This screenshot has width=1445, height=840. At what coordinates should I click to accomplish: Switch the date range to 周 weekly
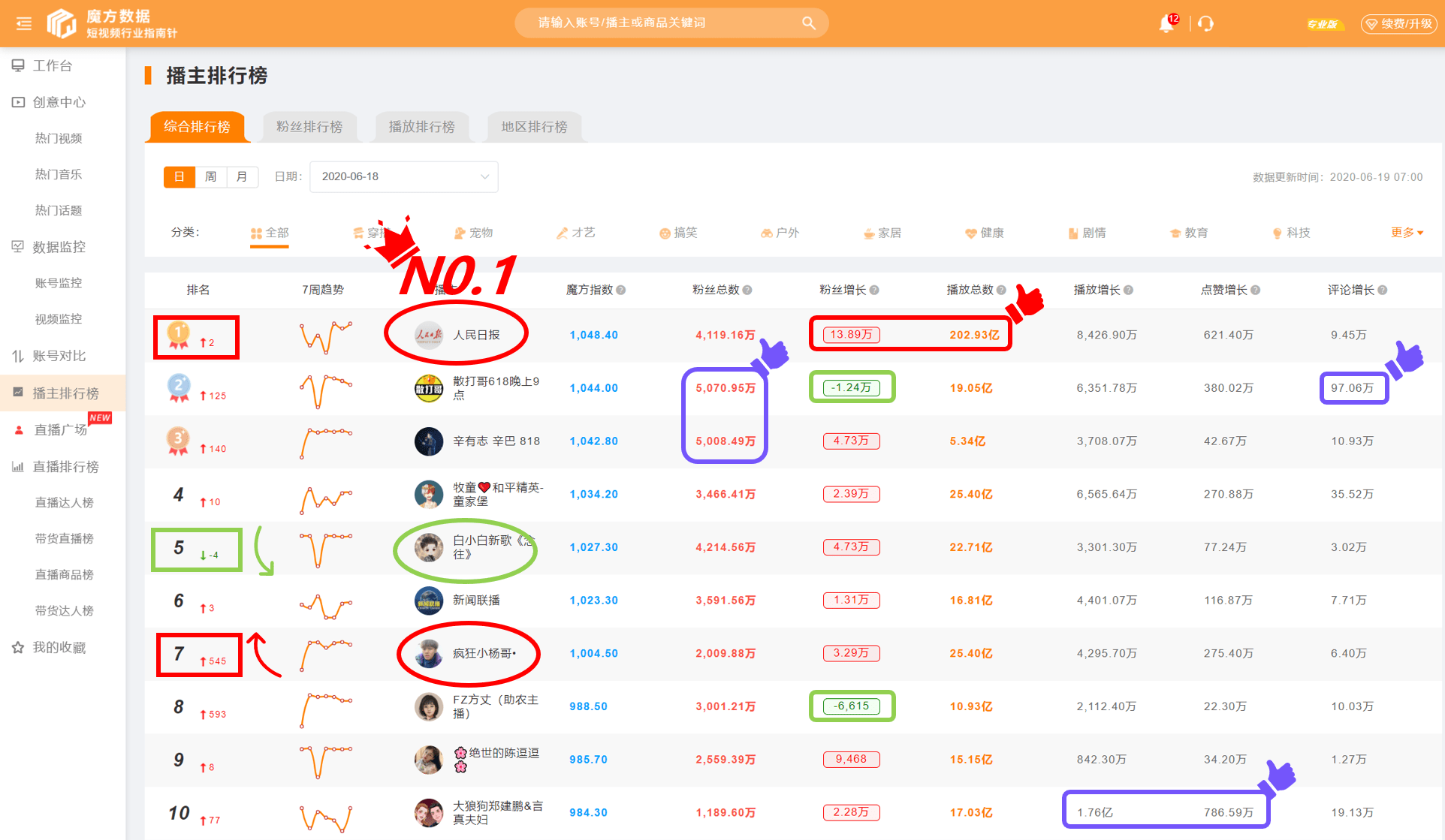coord(210,176)
